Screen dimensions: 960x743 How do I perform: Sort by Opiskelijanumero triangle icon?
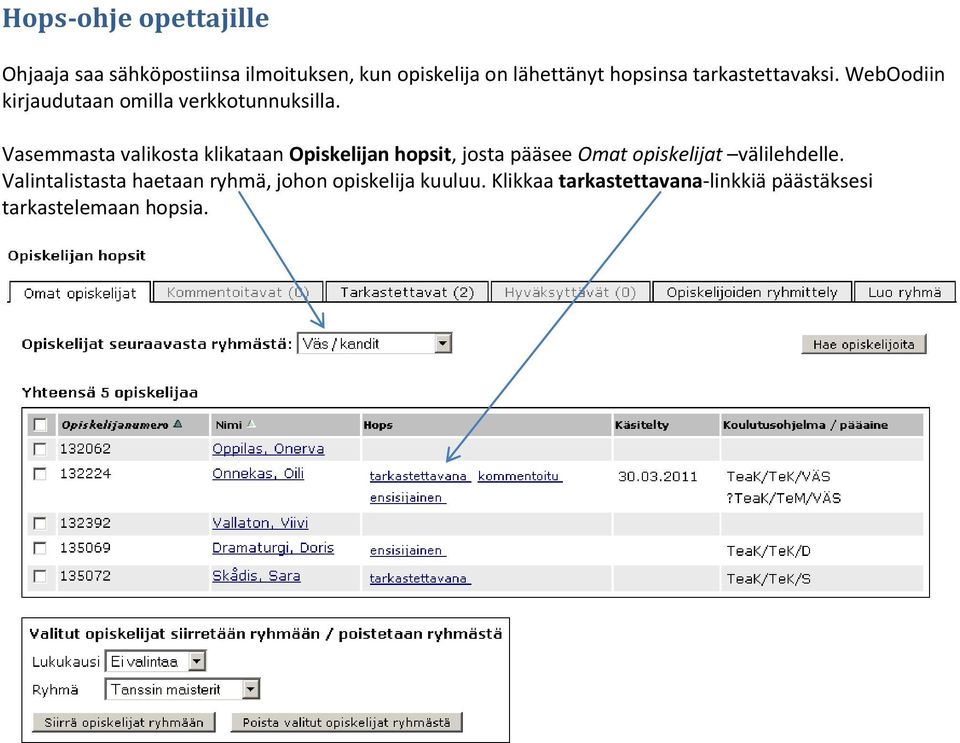(x=178, y=424)
